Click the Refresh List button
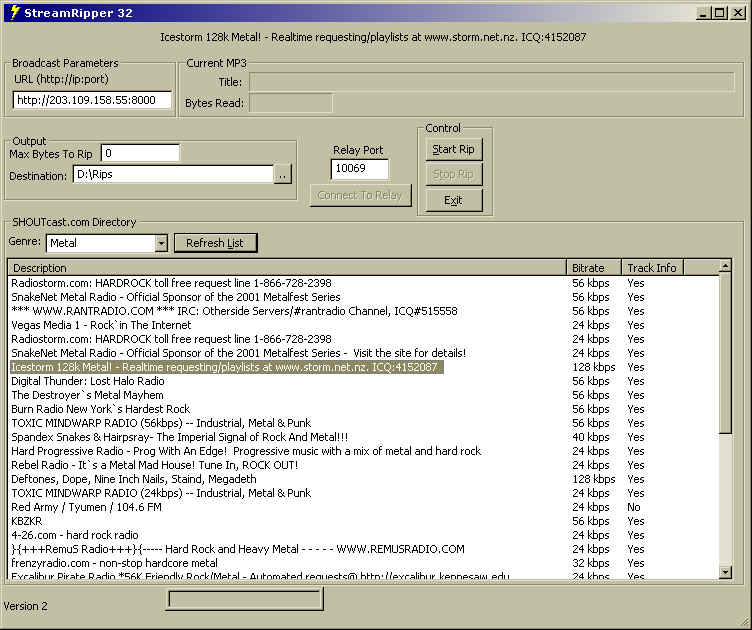The image size is (752, 630). pyautogui.click(x=215, y=243)
